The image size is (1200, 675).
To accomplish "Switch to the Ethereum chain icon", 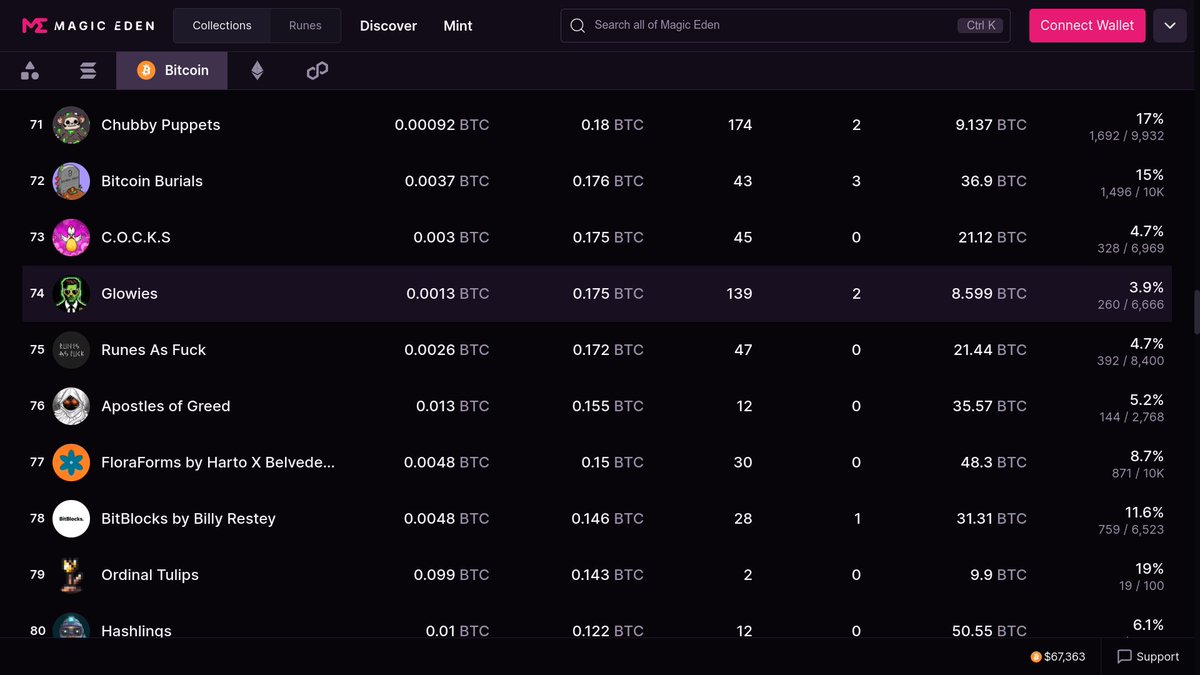I will coord(257,70).
